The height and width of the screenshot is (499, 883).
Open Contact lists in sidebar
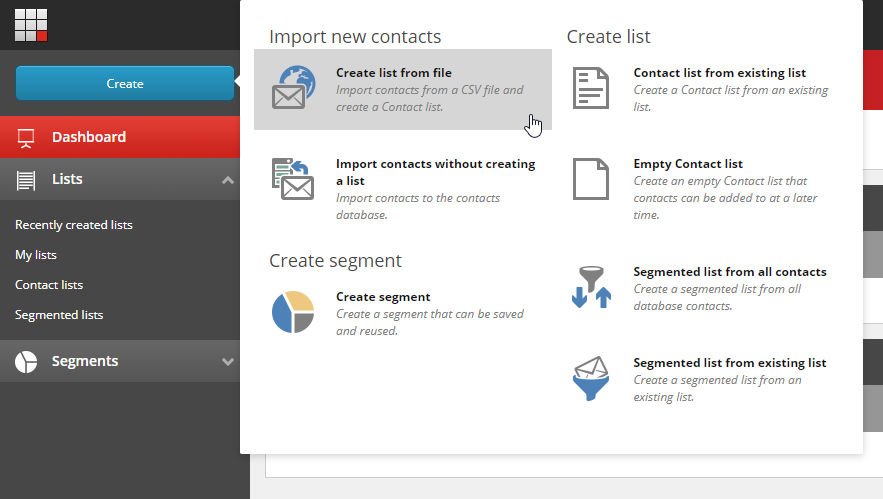click(49, 285)
